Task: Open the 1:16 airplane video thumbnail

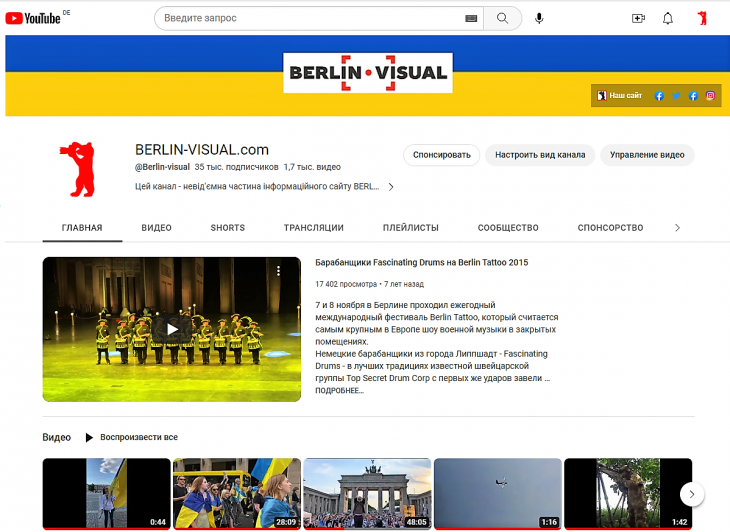Action: [x=498, y=494]
